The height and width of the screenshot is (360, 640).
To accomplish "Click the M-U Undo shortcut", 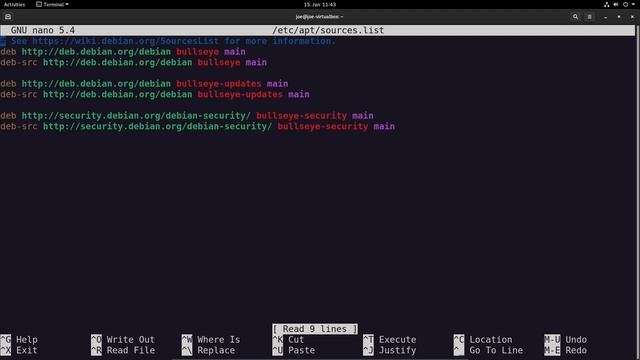I will click(566, 340).
